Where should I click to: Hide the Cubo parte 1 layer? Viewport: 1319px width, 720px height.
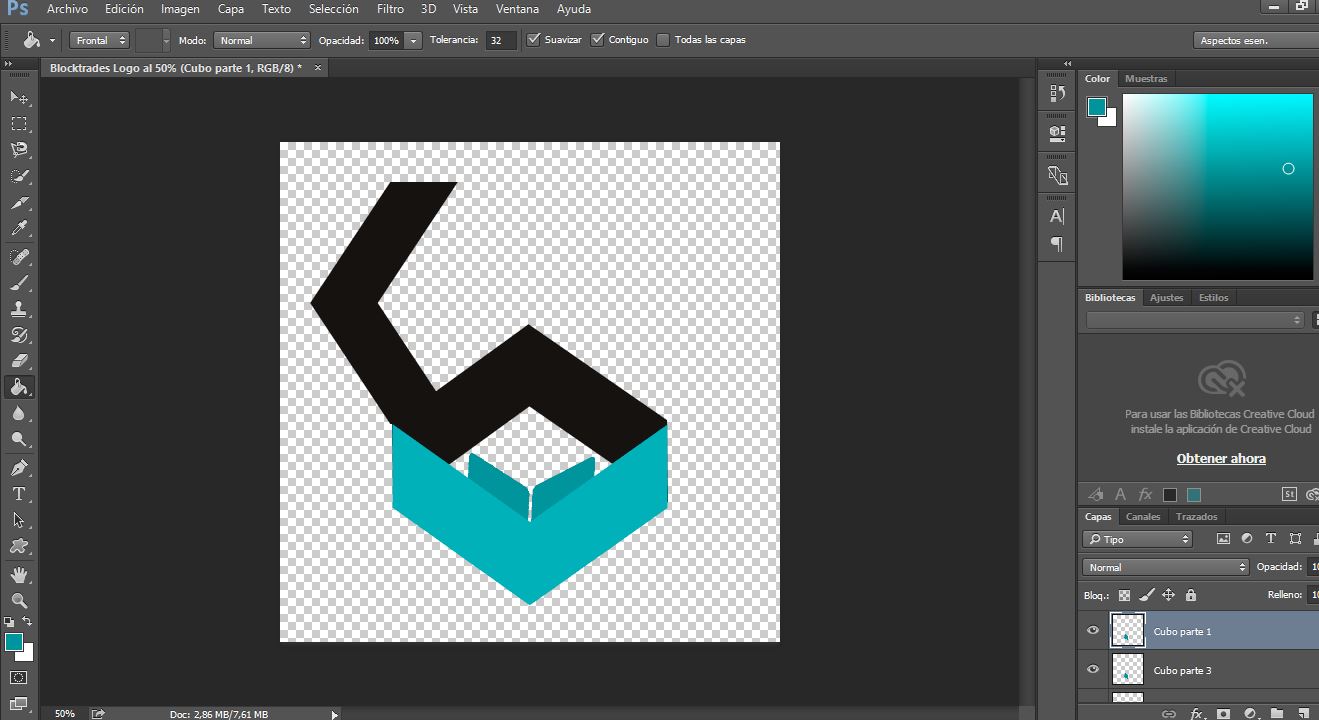tap(1092, 631)
